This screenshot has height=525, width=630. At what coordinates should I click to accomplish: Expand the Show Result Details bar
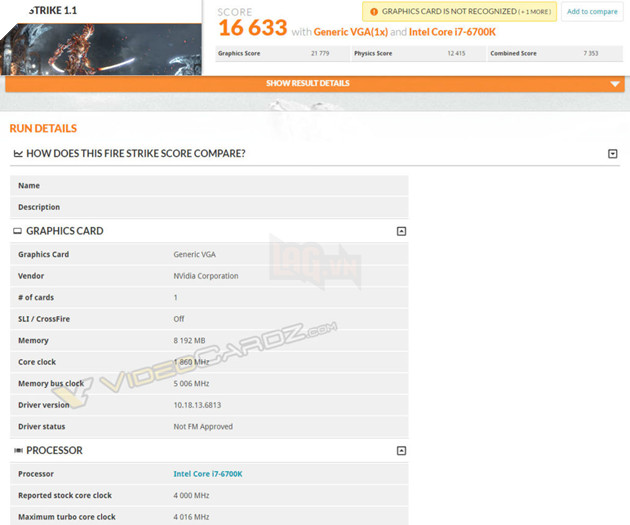coord(315,84)
